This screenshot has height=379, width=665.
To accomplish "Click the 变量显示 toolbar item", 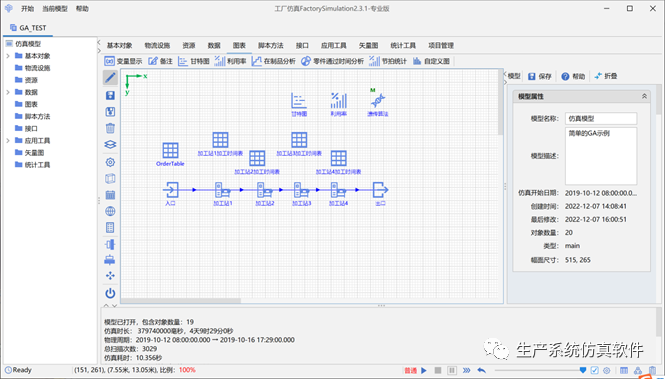I will (x=124, y=61).
